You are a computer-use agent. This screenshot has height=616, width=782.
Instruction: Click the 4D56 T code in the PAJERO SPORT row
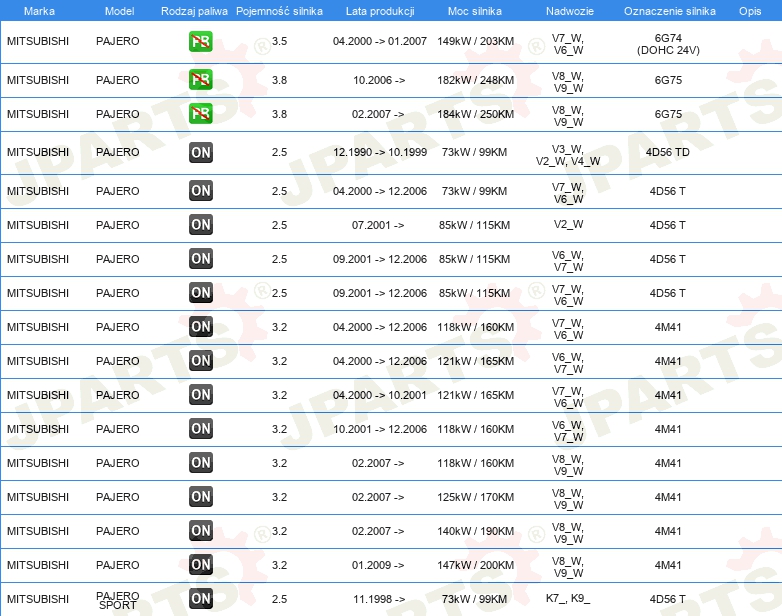668,599
